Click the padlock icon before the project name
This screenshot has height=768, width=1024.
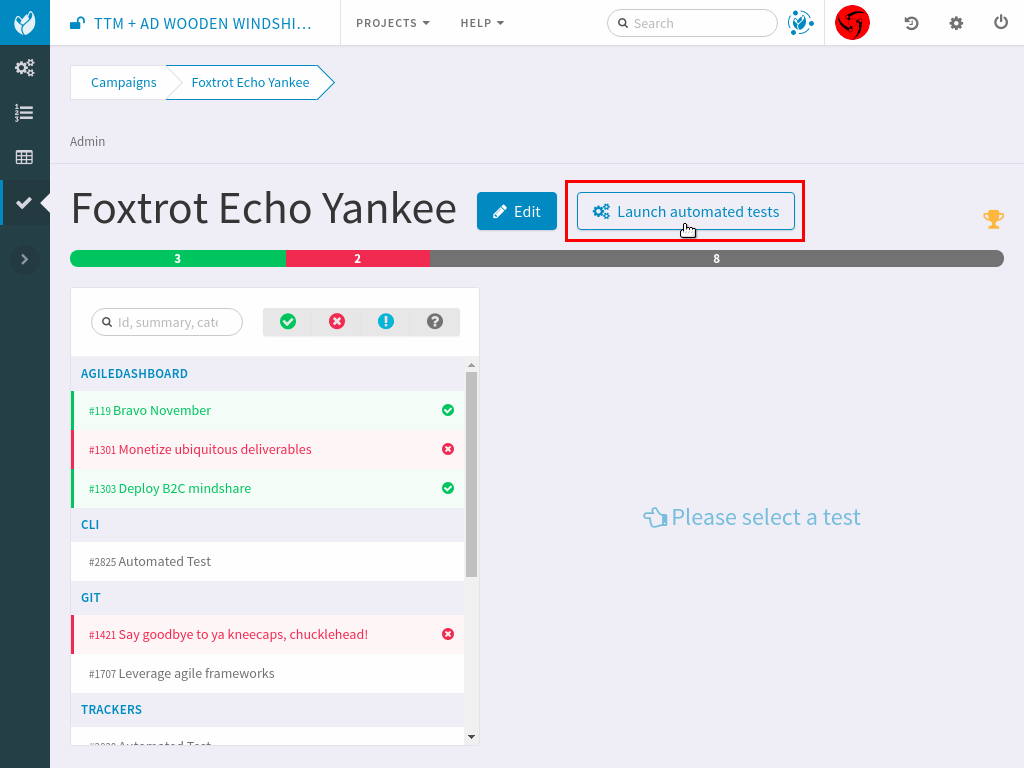77,22
